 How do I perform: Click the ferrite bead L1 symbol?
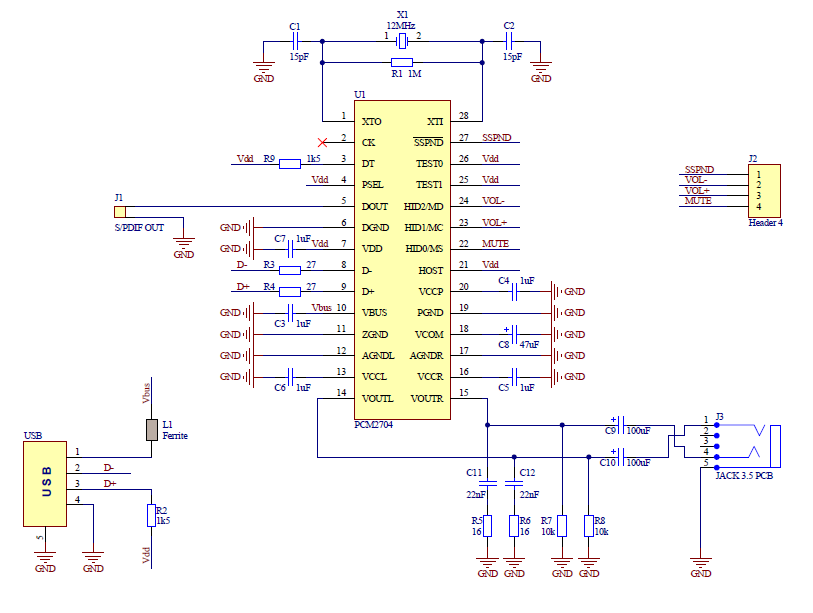[x=152, y=428]
